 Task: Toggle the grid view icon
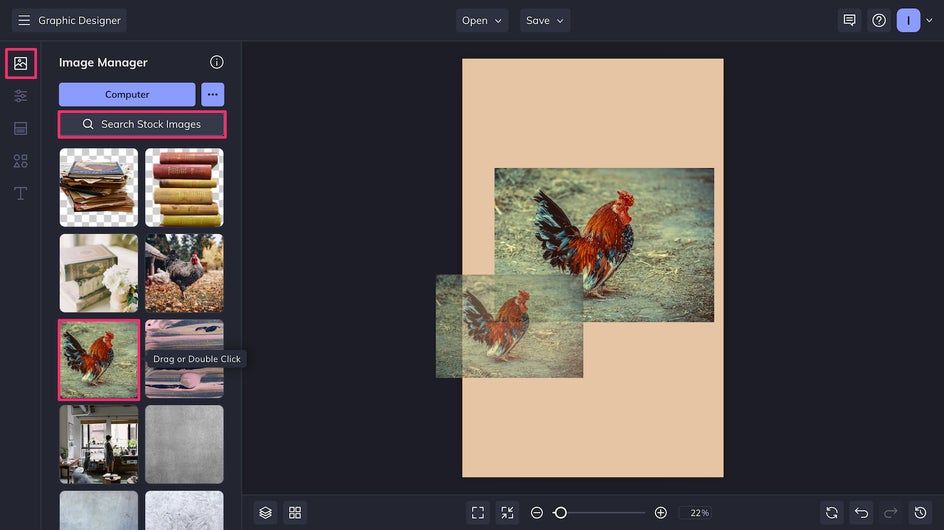click(295, 513)
